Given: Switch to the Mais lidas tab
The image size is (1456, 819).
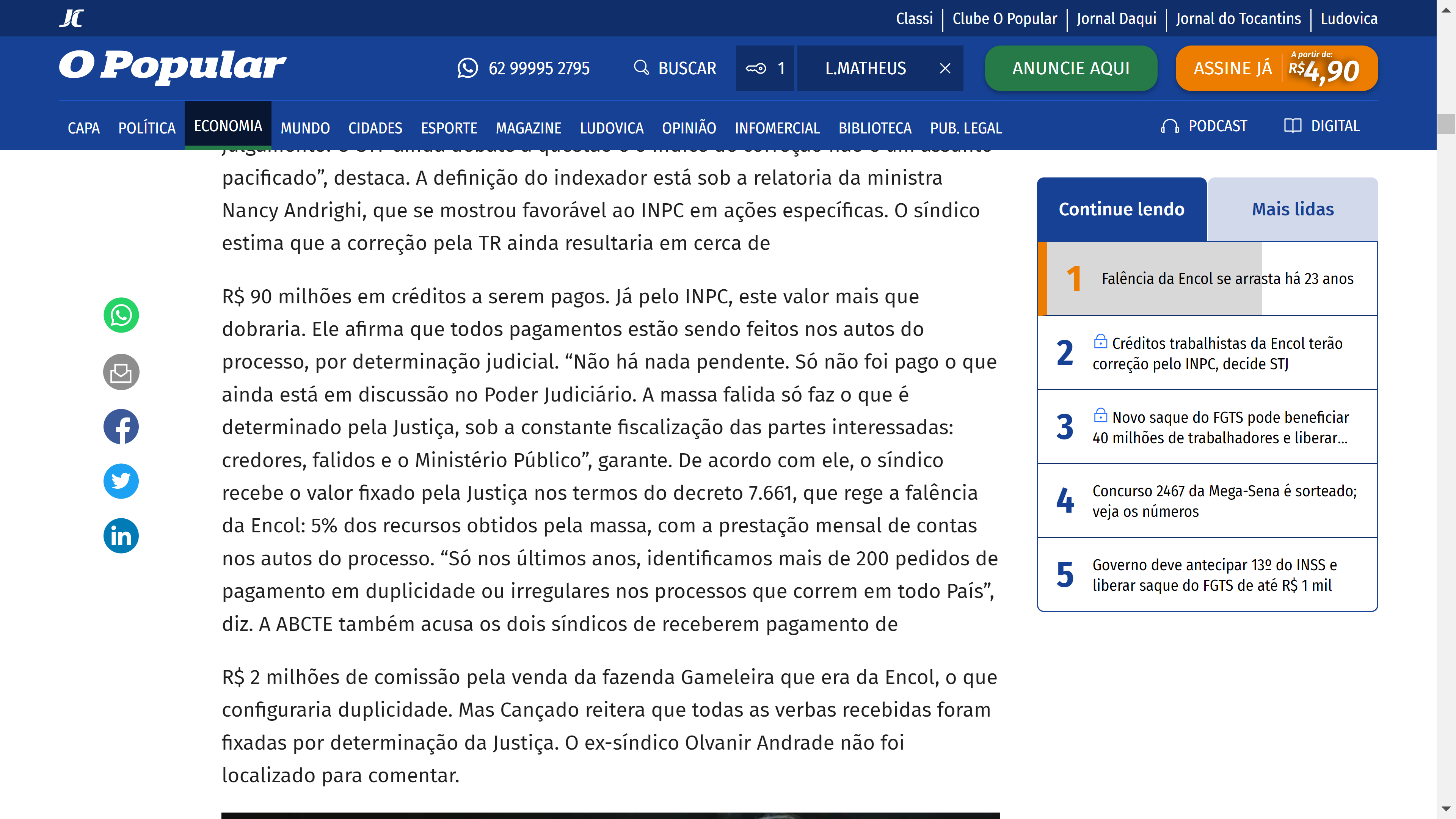Looking at the screenshot, I should click(1292, 209).
